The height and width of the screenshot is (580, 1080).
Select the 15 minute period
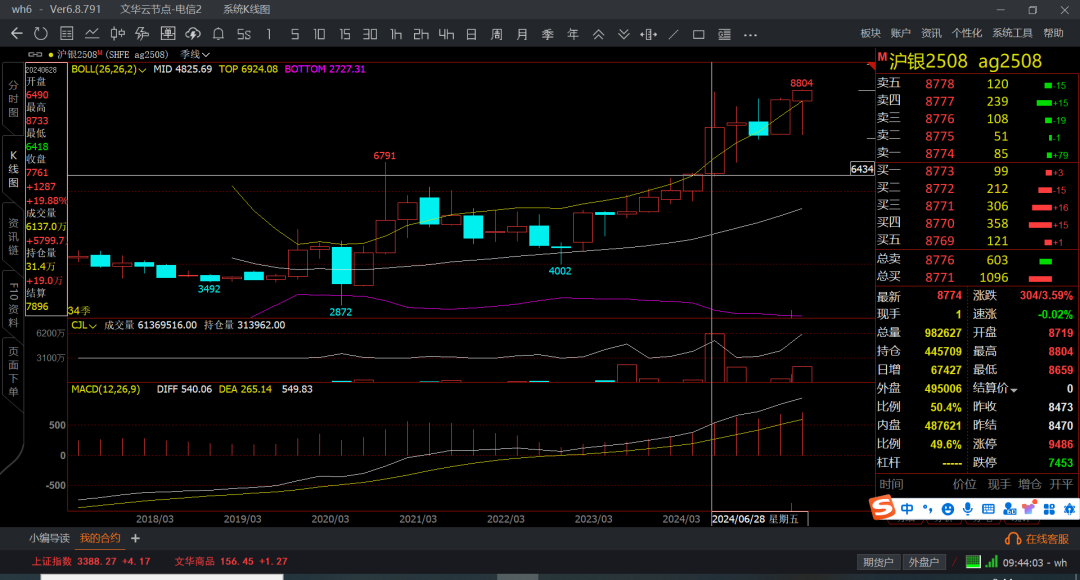pos(344,34)
